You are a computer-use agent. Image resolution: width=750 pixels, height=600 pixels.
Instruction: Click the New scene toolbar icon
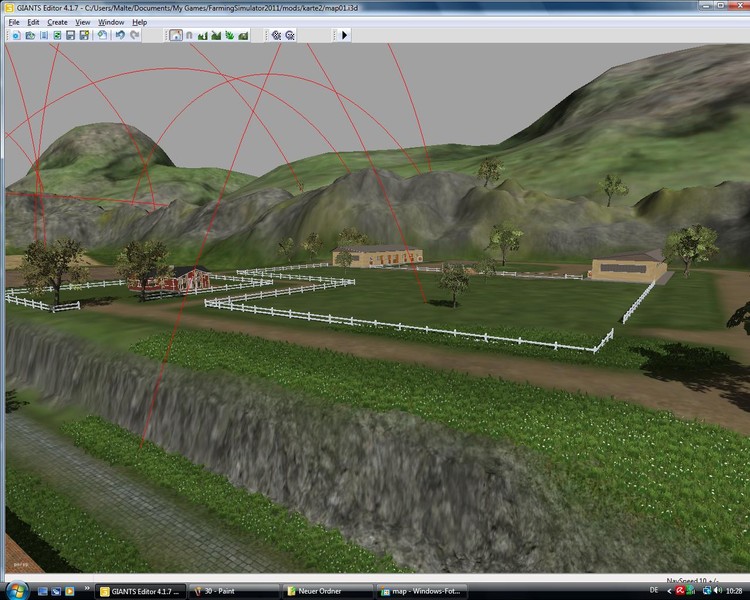[16, 35]
